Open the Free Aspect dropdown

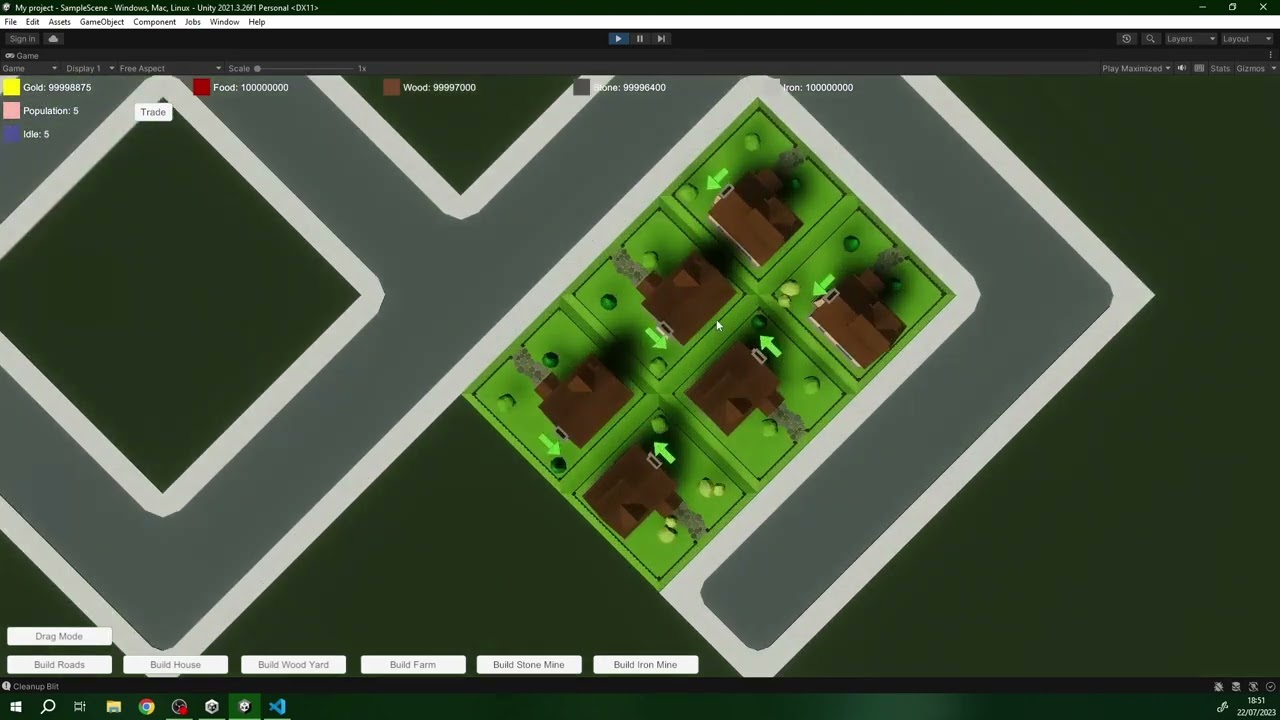click(x=170, y=68)
